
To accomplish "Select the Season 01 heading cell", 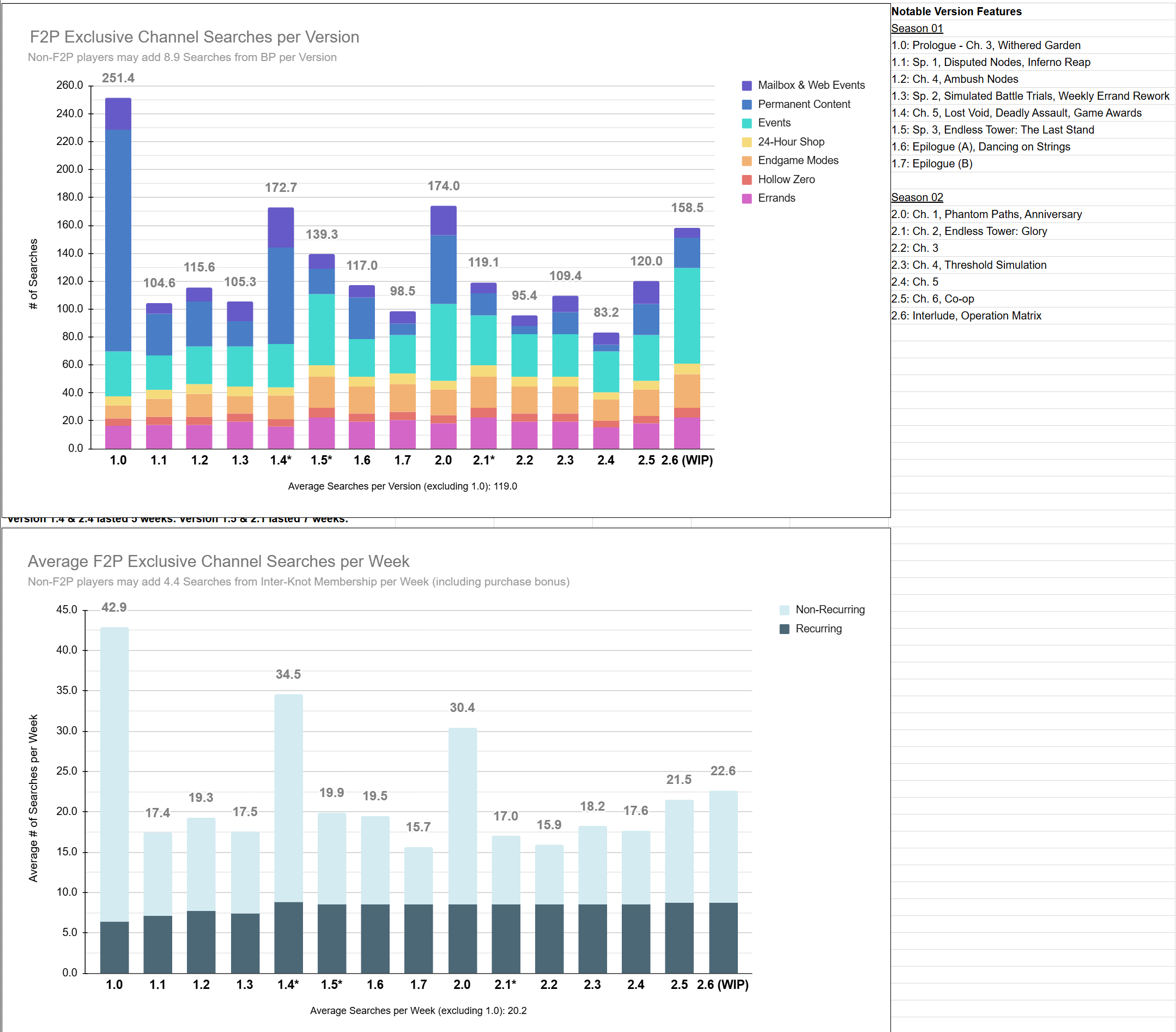I will [917, 28].
